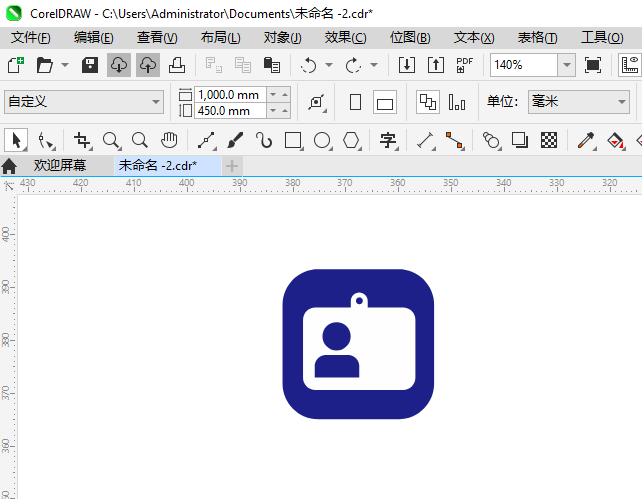Open the Redo history dropdown arrow
Screen dimensions: 642x499
tap(374, 65)
